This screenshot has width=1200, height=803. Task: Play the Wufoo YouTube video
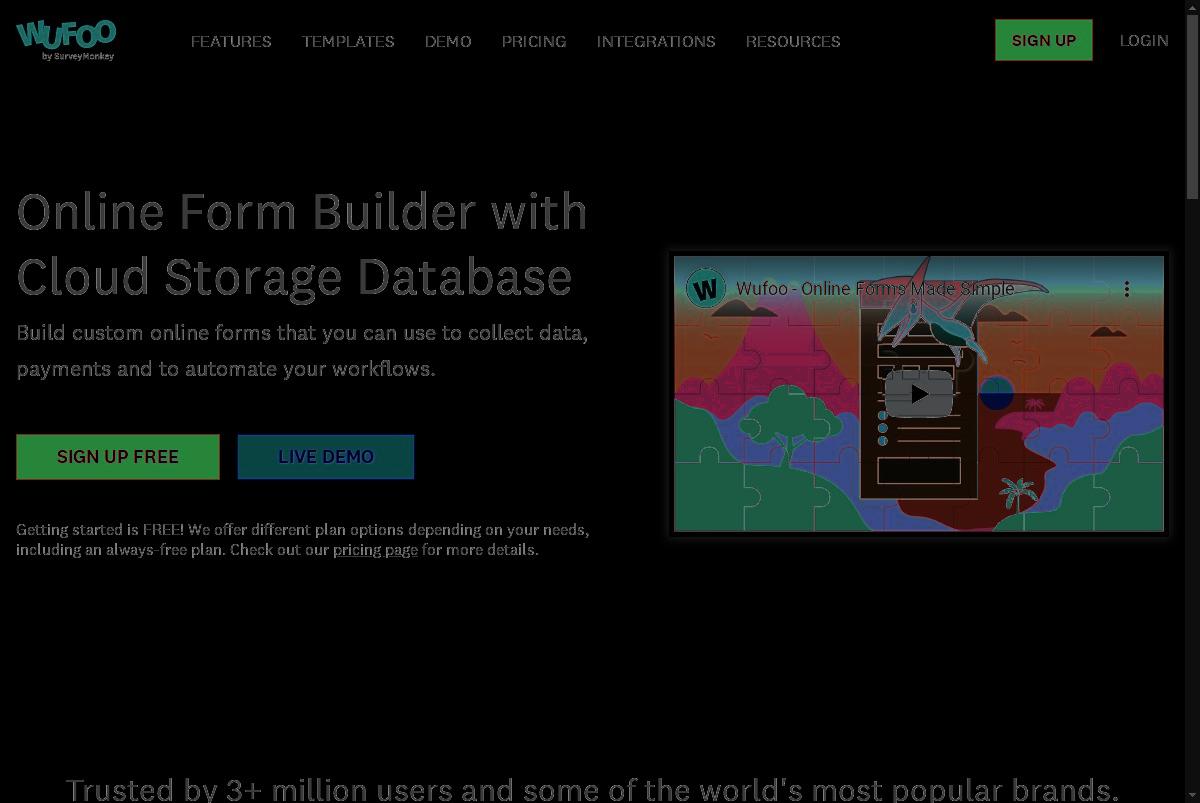[918, 394]
